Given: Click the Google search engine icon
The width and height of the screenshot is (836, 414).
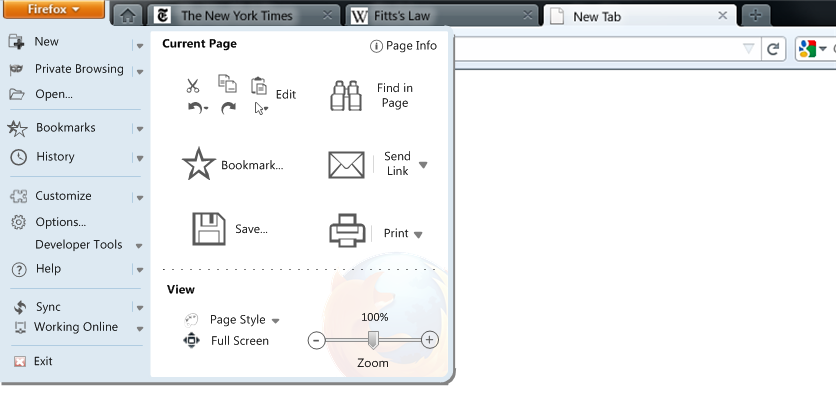Looking at the screenshot, I should 807,49.
